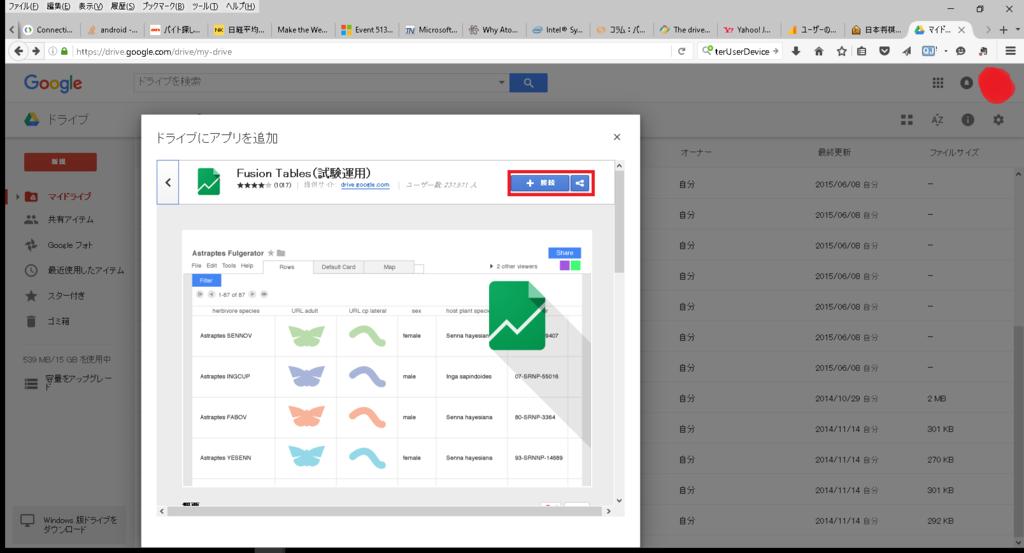Click the dialog vertical scrollbar thumb
Image resolution: width=1024 pixels, height=553 pixels.
(x=619, y=223)
